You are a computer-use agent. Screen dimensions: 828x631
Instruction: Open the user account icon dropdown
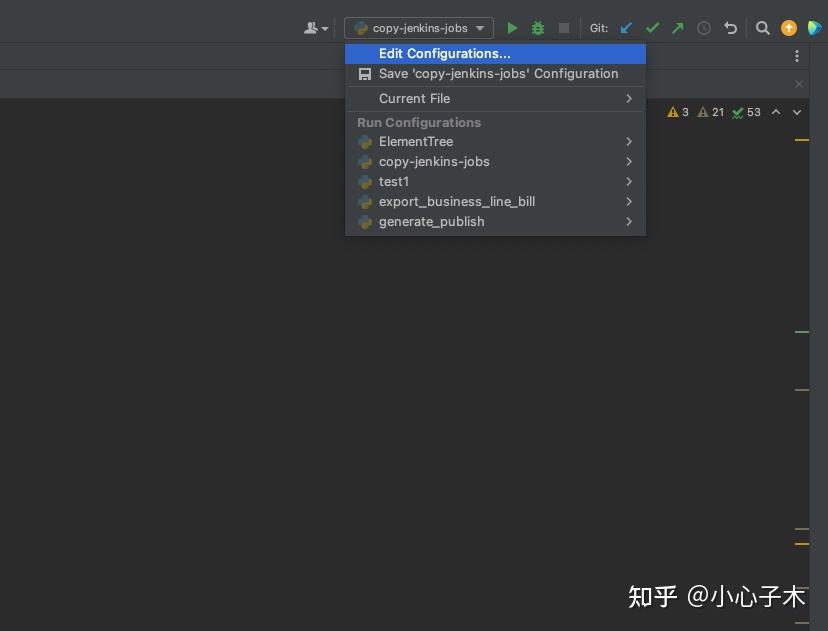pos(316,28)
